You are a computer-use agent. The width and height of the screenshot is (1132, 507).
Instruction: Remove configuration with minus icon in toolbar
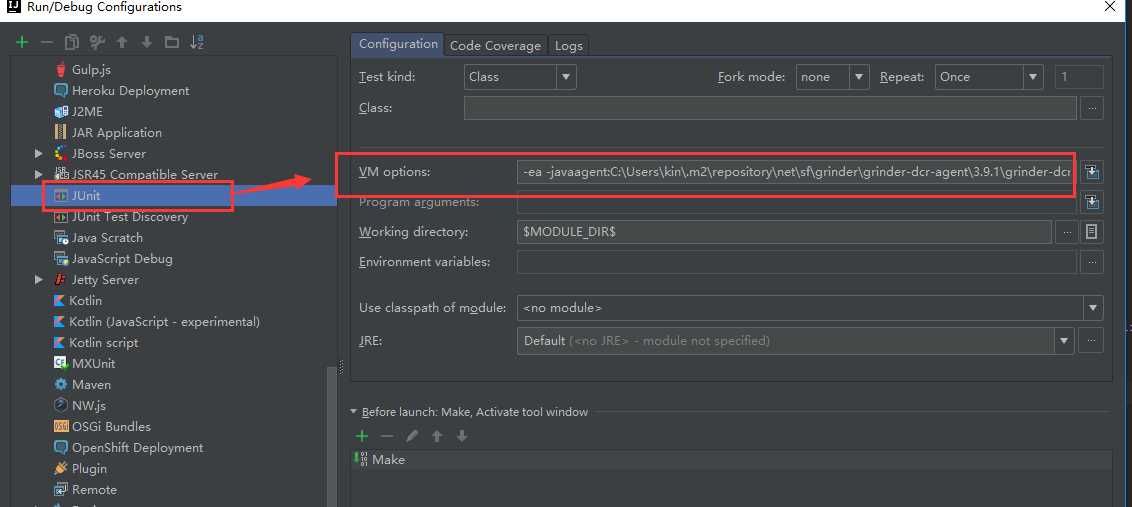click(47, 43)
